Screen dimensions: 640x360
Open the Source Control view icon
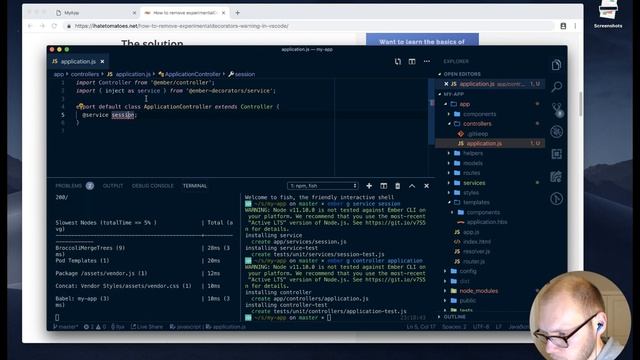click(x=556, y=109)
